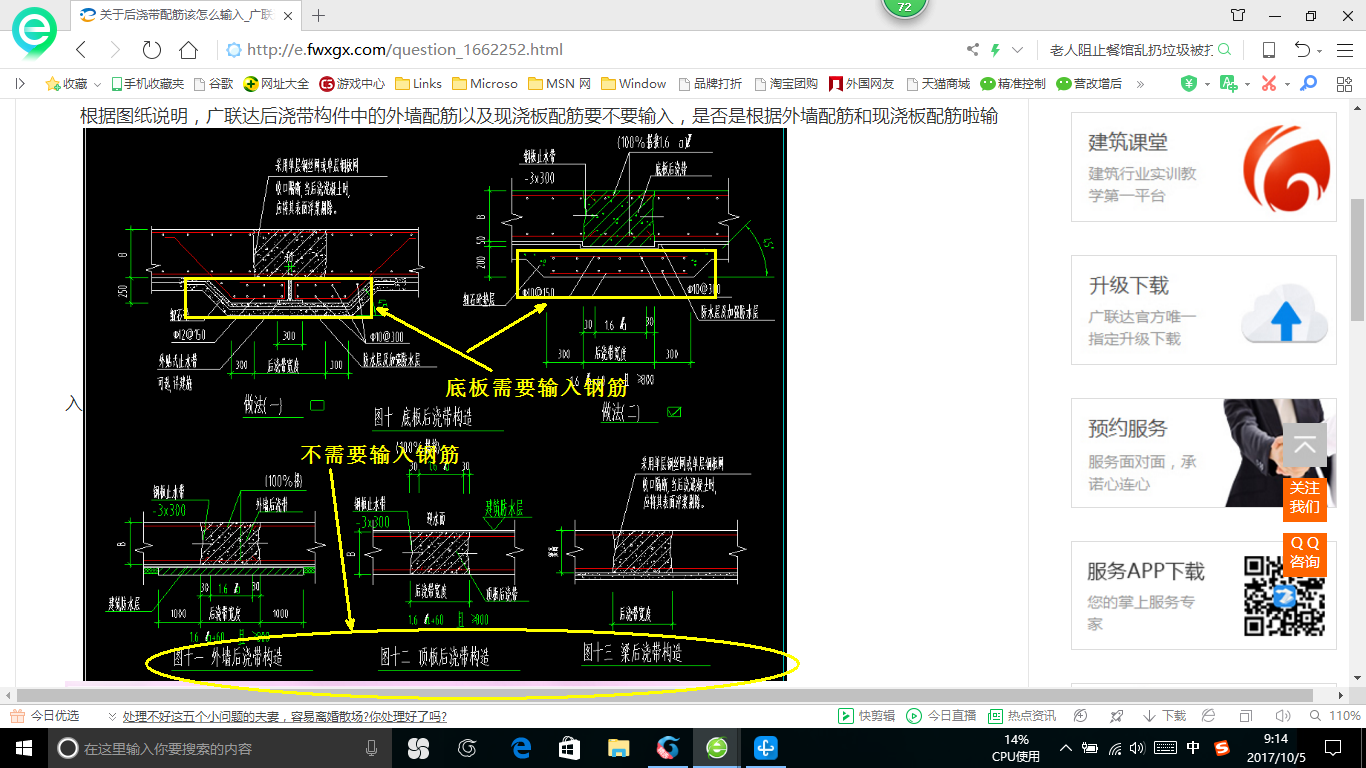Expand the 收藏 favorites dropdown arrow

click(x=97, y=84)
